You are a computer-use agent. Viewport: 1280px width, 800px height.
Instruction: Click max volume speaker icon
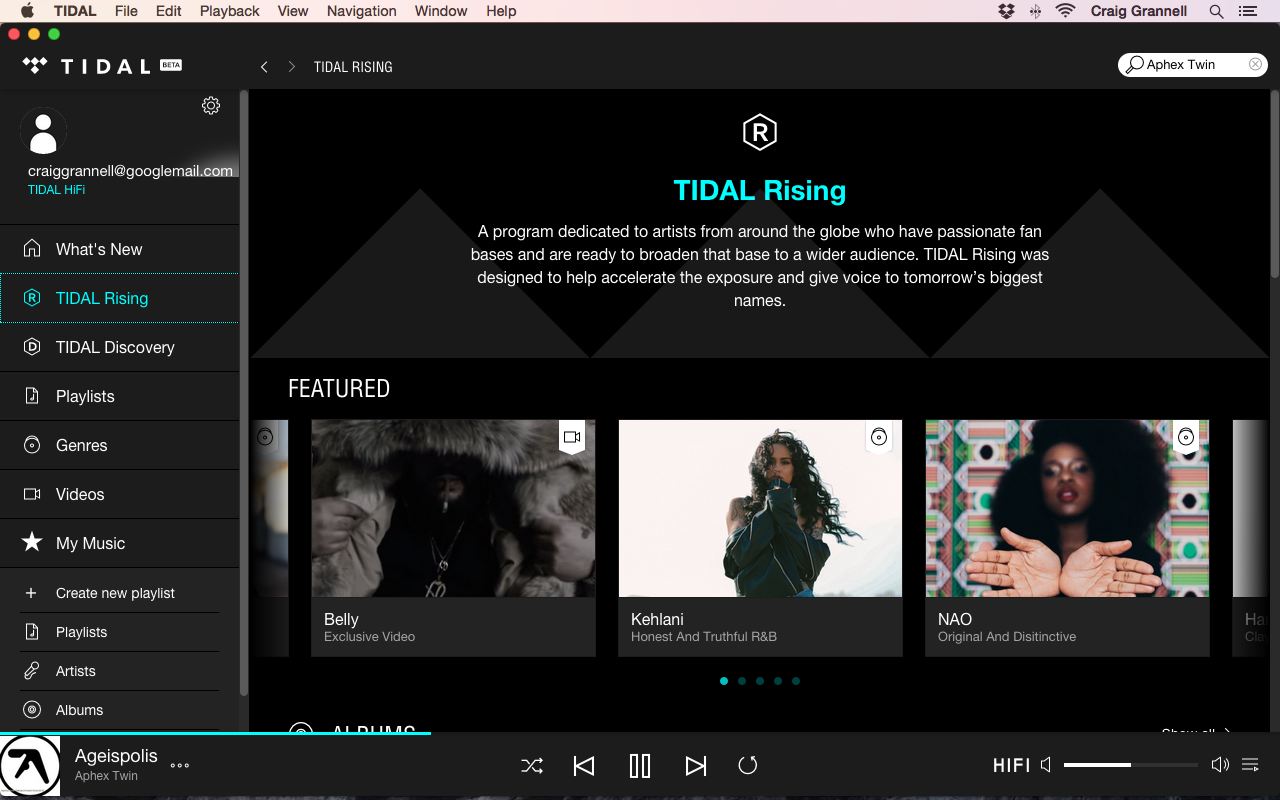pos(1220,765)
